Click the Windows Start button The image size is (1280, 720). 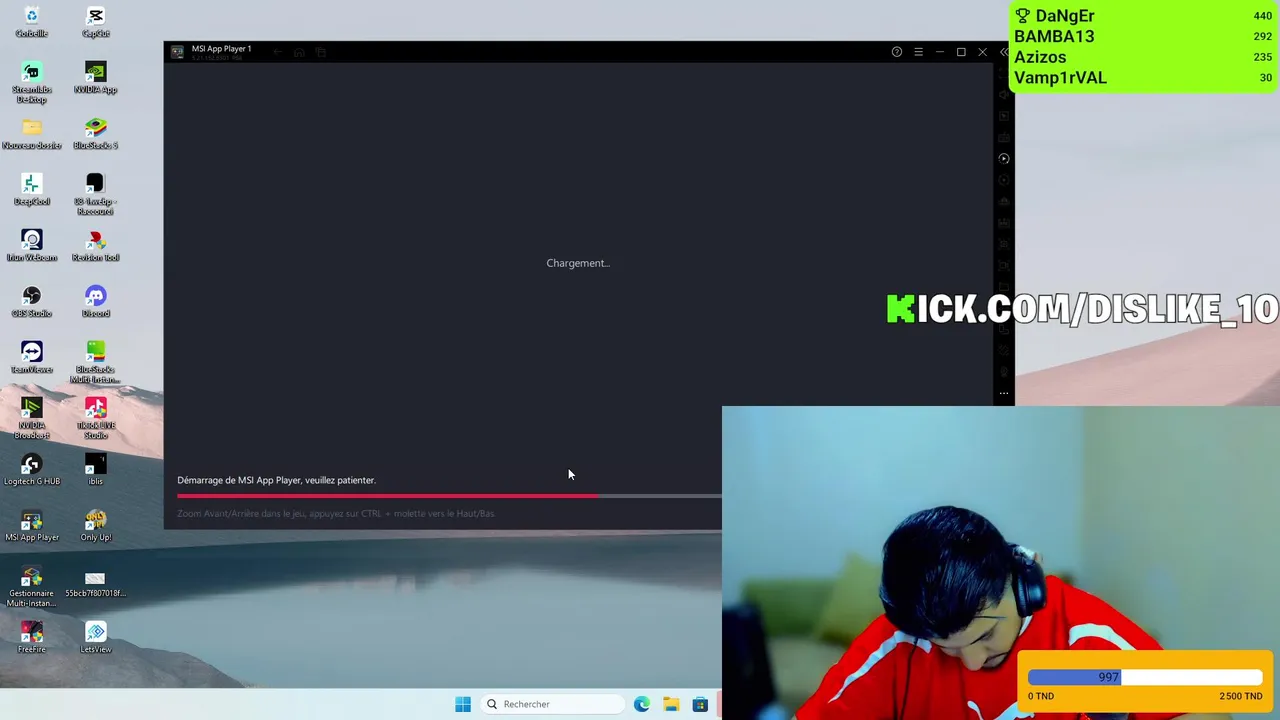463,704
